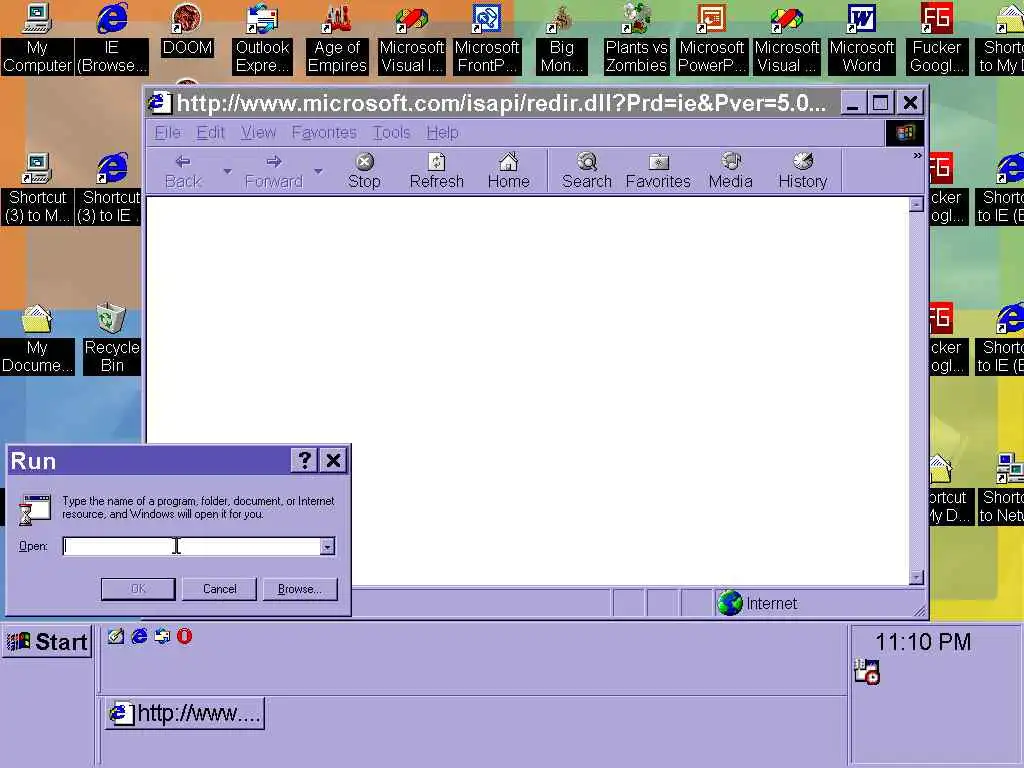Expand Forward button history dropdown arrow

[x=318, y=172]
